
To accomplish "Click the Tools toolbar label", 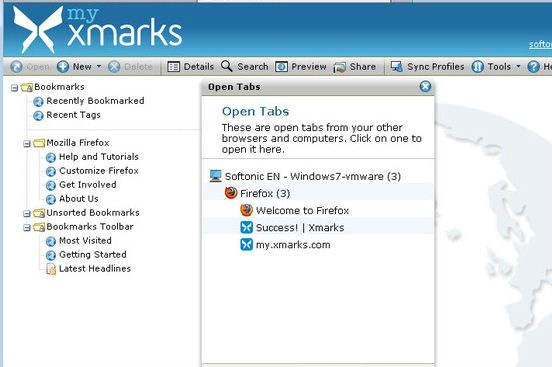I will click(x=499, y=67).
